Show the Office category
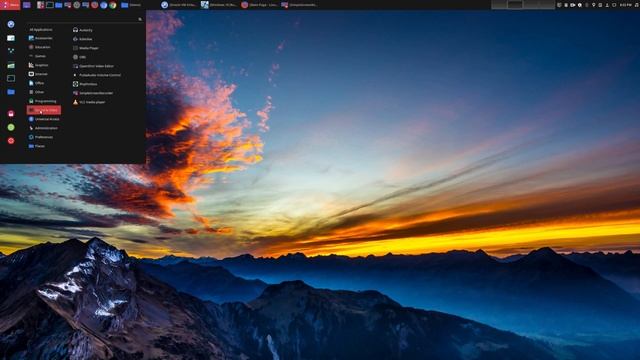640x360 pixels. pyautogui.click(x=36, y=83)
